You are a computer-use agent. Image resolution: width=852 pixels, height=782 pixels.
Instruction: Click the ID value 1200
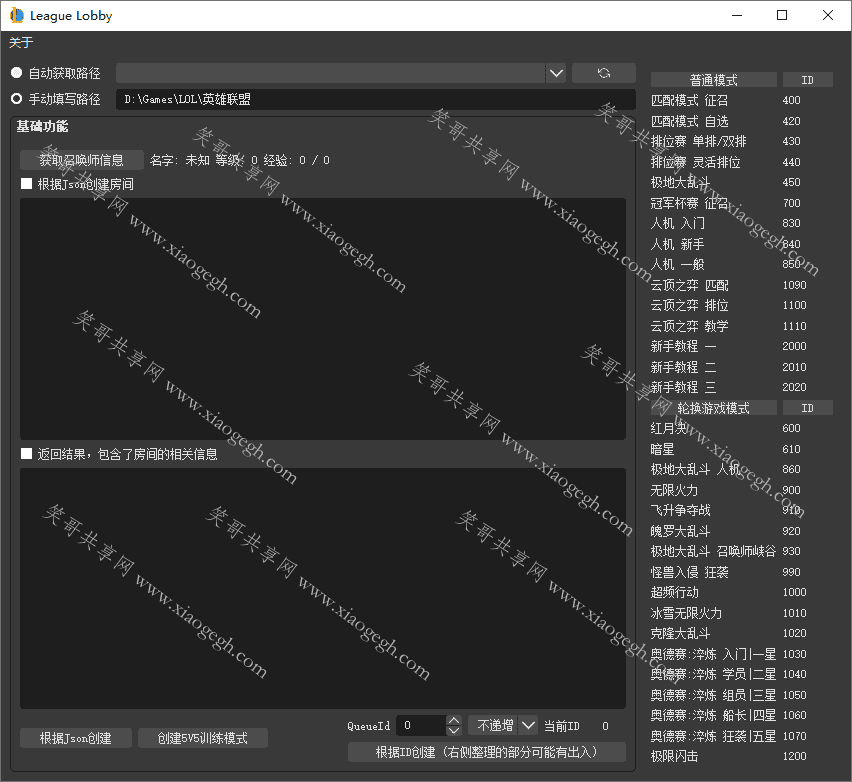[x=794, y=756]
